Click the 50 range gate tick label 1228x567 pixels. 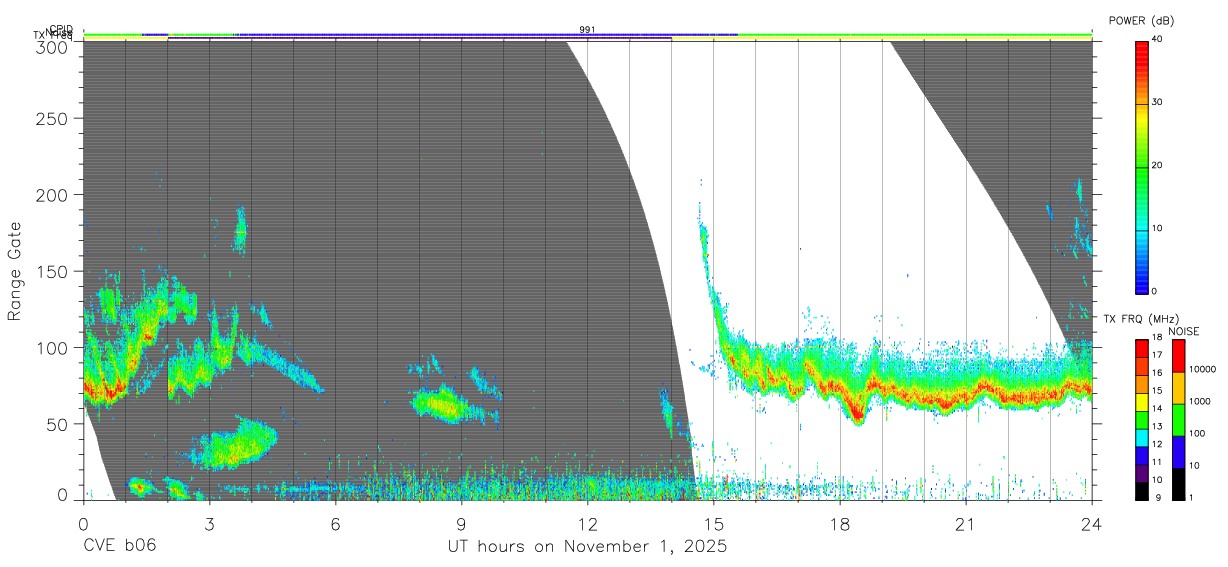click(x=58, y=423)
